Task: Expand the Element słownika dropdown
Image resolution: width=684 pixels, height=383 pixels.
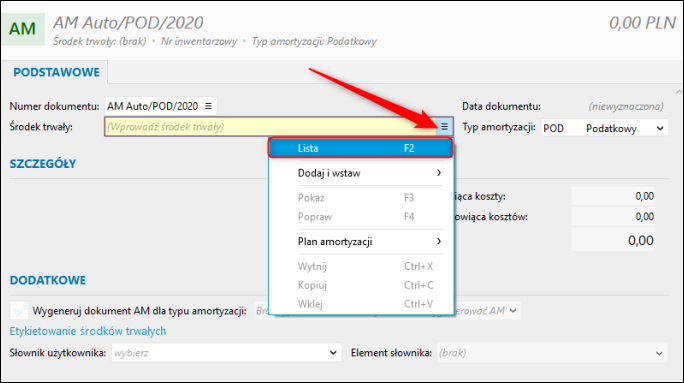Action: coord(552,352)
